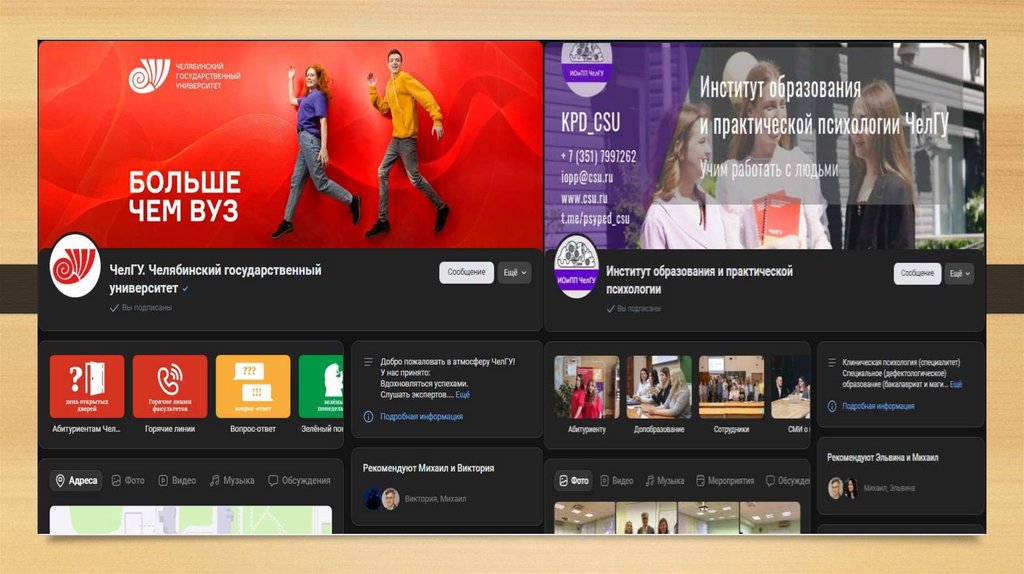Click the map preview under Адреса
Viewport: 1024px width, 574px height.
point(191,520)
